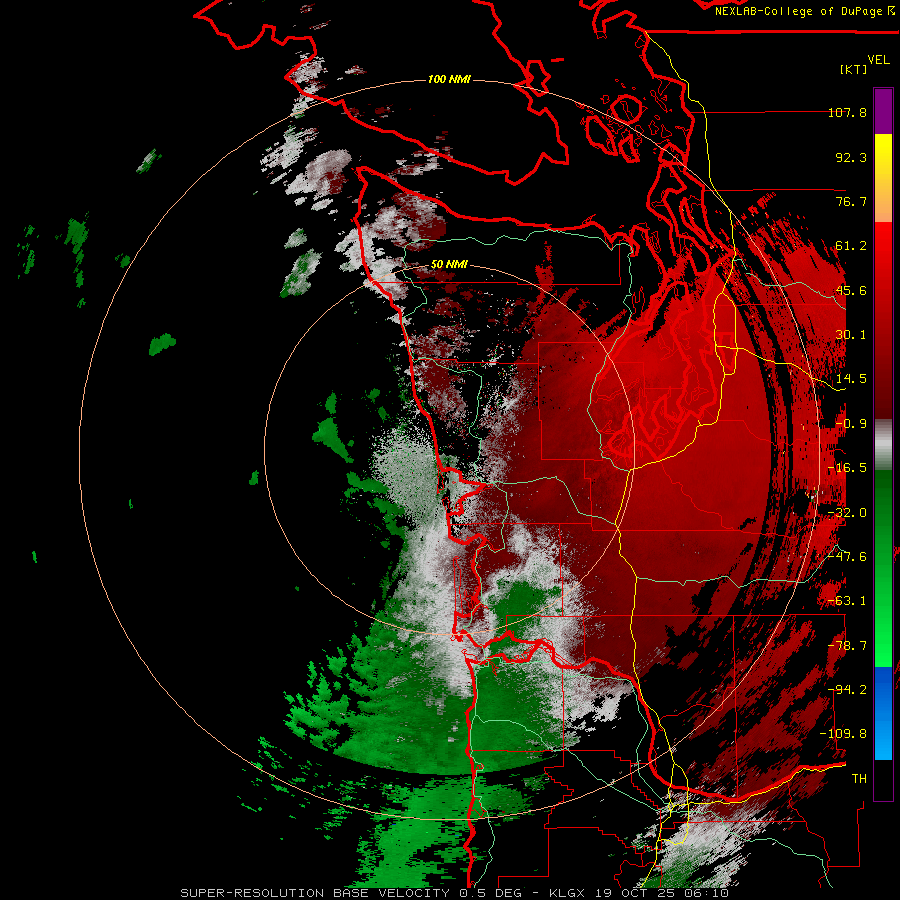Select the -109.8 velocity scale value
Viewport: 900px width, 900px height.
click(x=843, y=734)
